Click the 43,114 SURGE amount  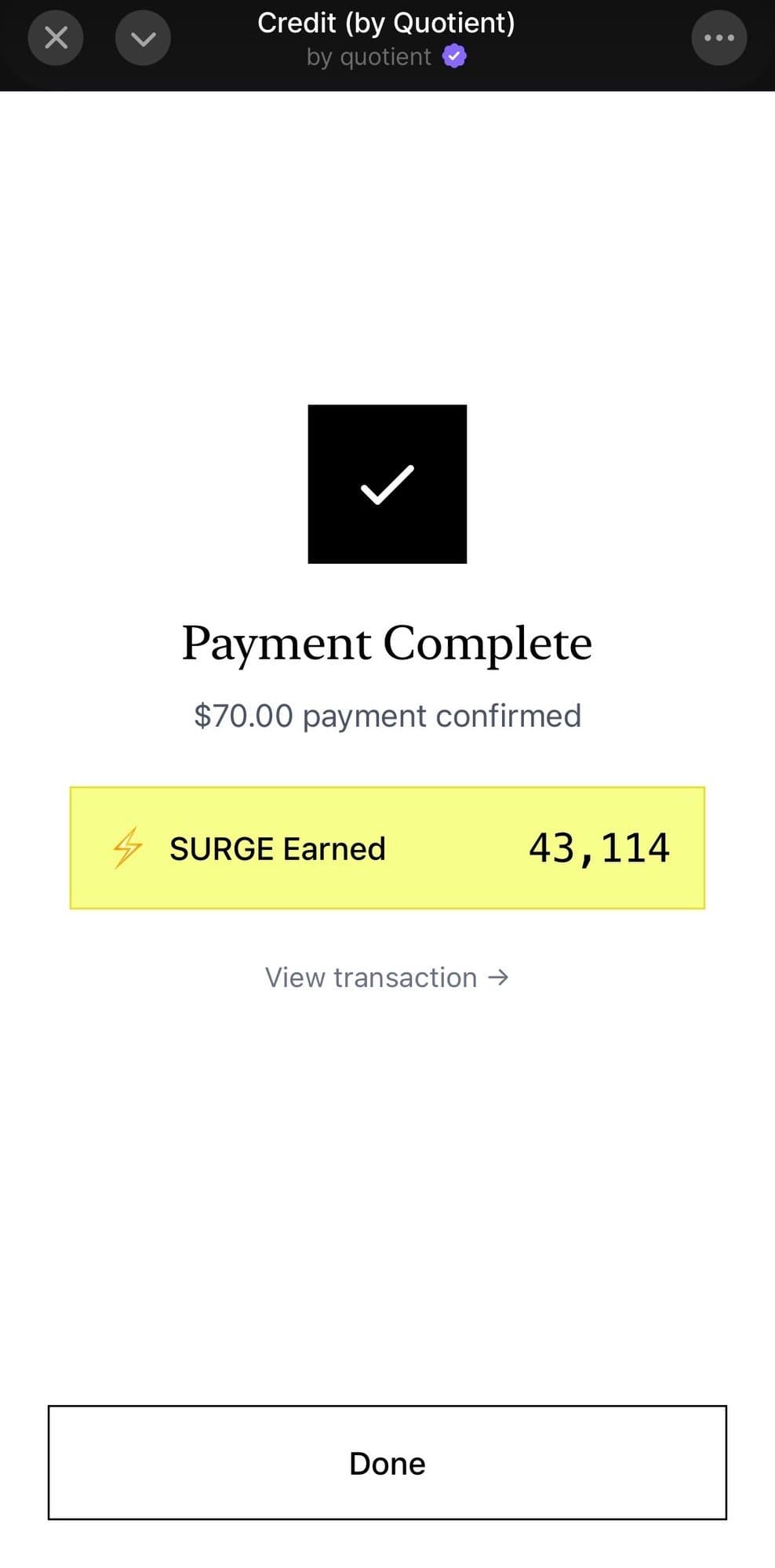[x=599, y=848]
